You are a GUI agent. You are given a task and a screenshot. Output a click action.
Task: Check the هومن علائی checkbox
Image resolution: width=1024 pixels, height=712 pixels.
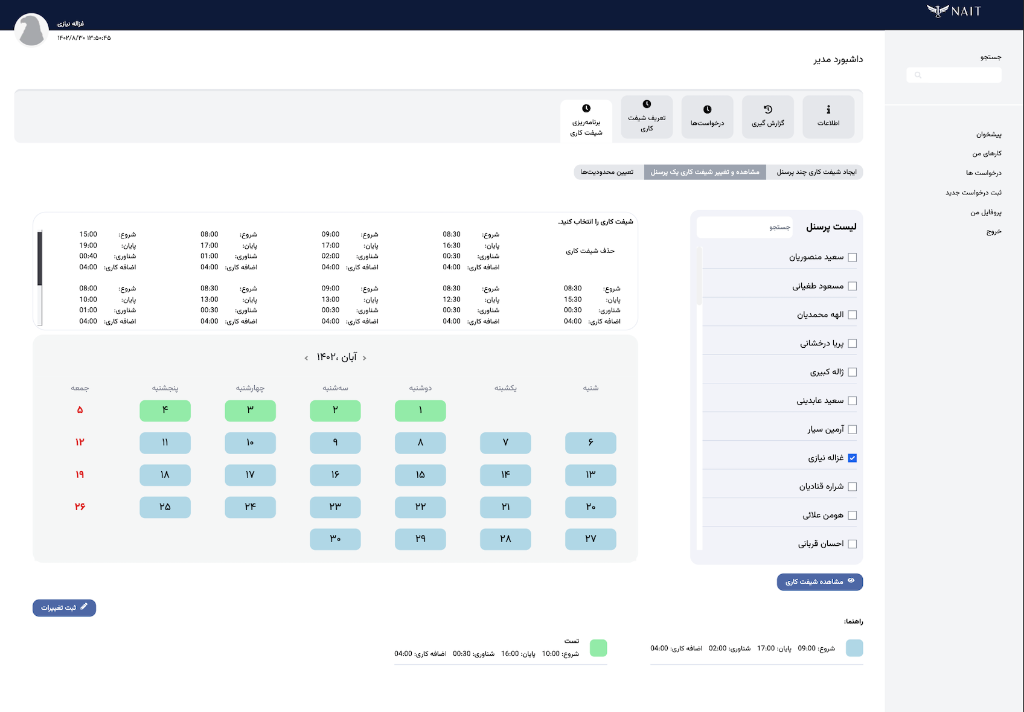click(x=852, y=515)
